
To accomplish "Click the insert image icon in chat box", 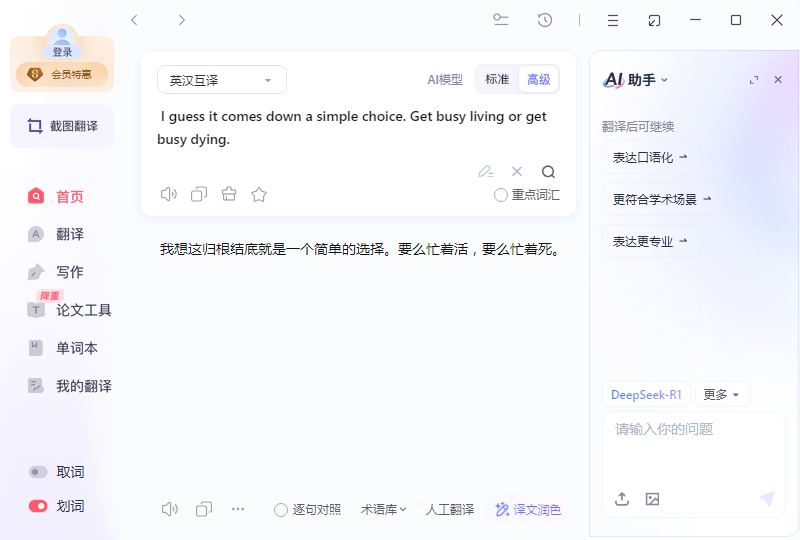I will [x=653, y=499].
